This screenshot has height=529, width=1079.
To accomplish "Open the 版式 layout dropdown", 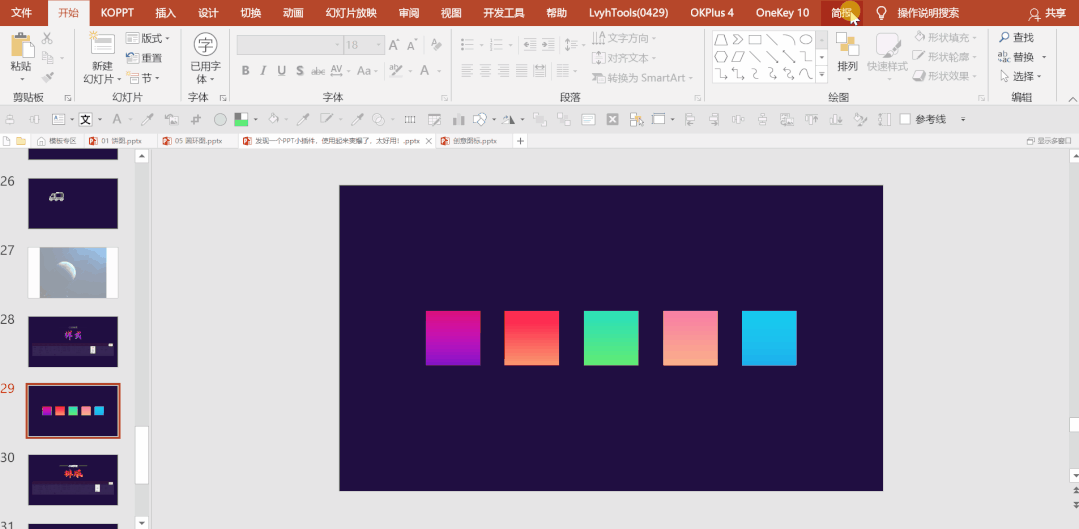I will (148, 39).
